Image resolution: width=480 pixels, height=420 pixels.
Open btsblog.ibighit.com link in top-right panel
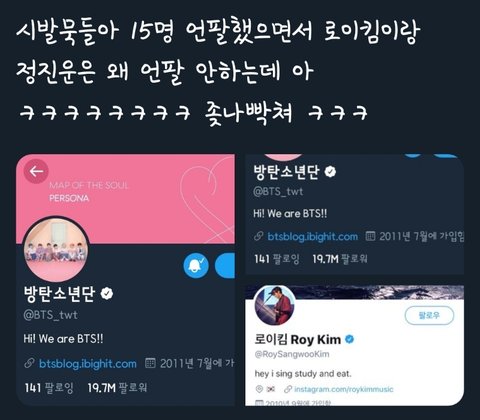(x=313, y=237)
